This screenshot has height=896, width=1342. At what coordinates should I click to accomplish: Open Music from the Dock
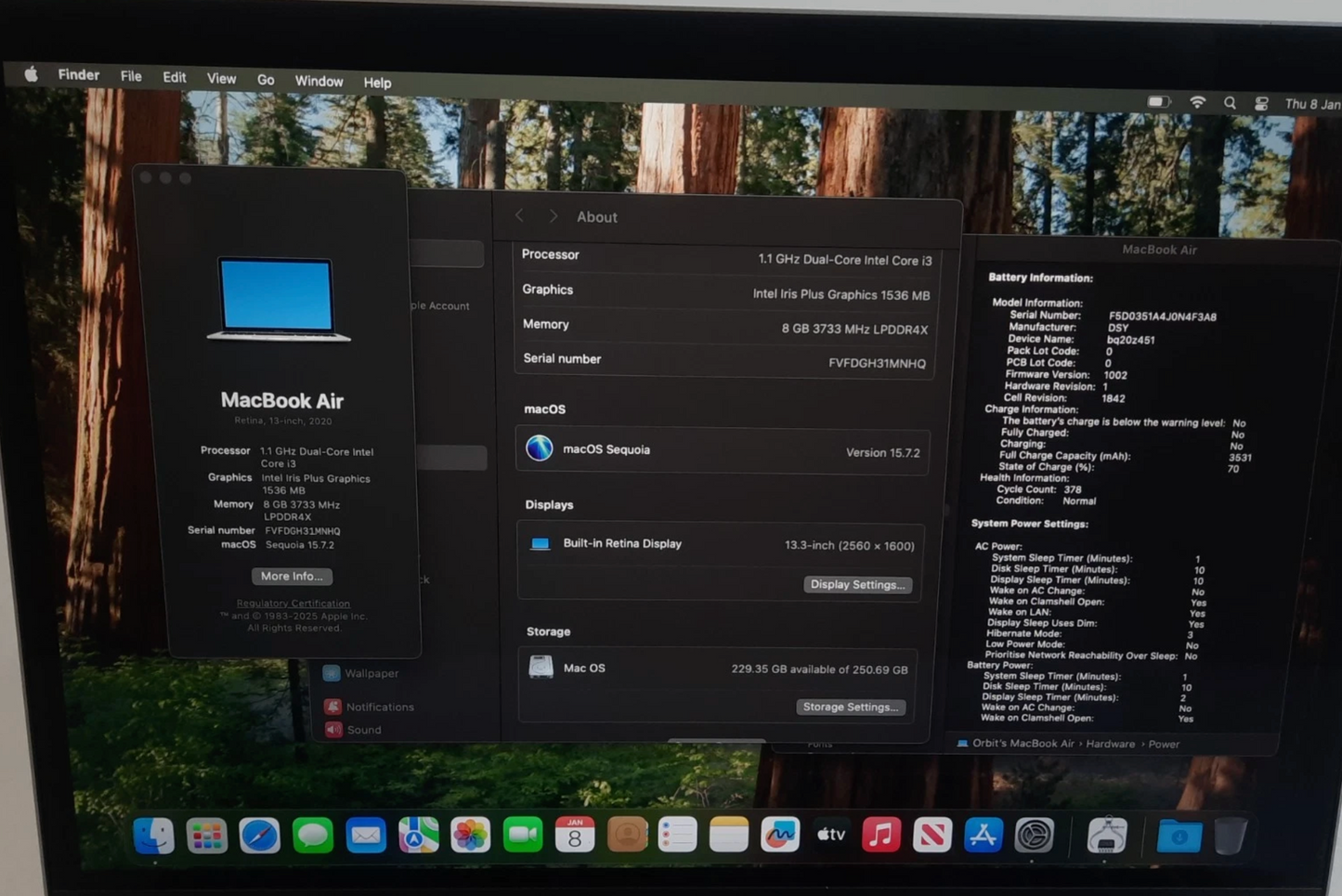pyautogui.click(x=881, y=836)
